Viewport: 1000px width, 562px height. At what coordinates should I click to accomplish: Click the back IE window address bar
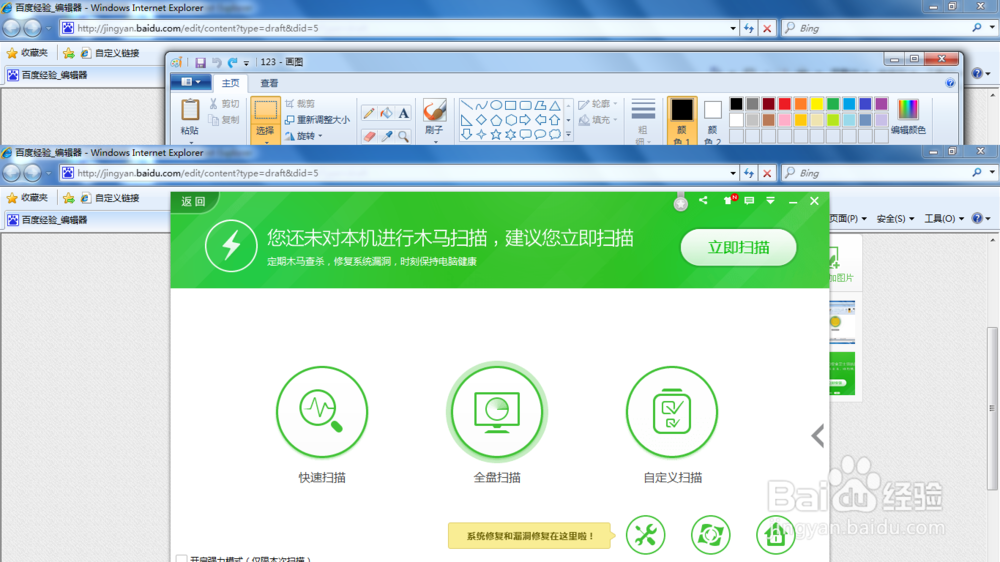click(x=395, y=28)
